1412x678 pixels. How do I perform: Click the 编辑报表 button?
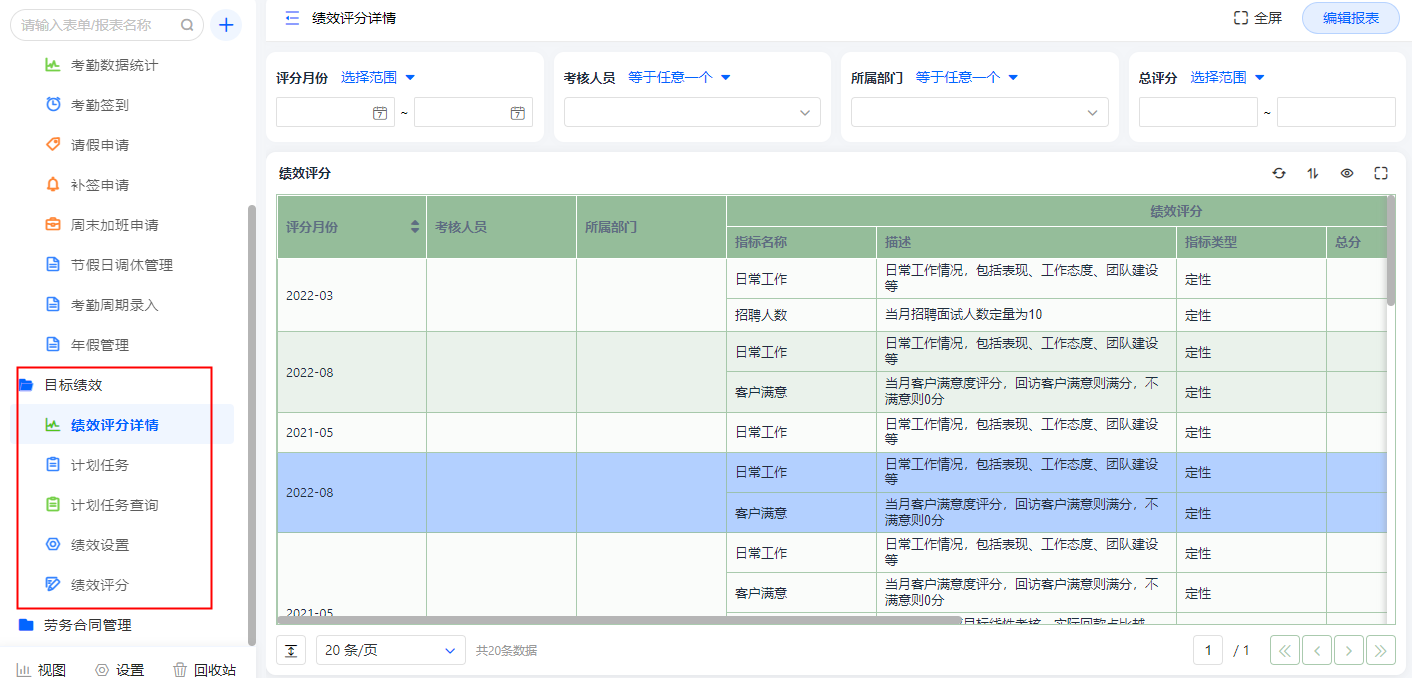tap(1350, 18)
